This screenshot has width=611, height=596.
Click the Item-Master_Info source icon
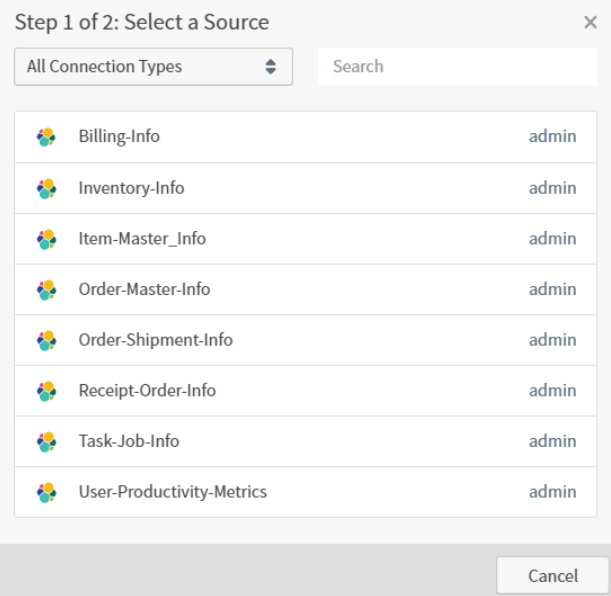click(45, 239)
